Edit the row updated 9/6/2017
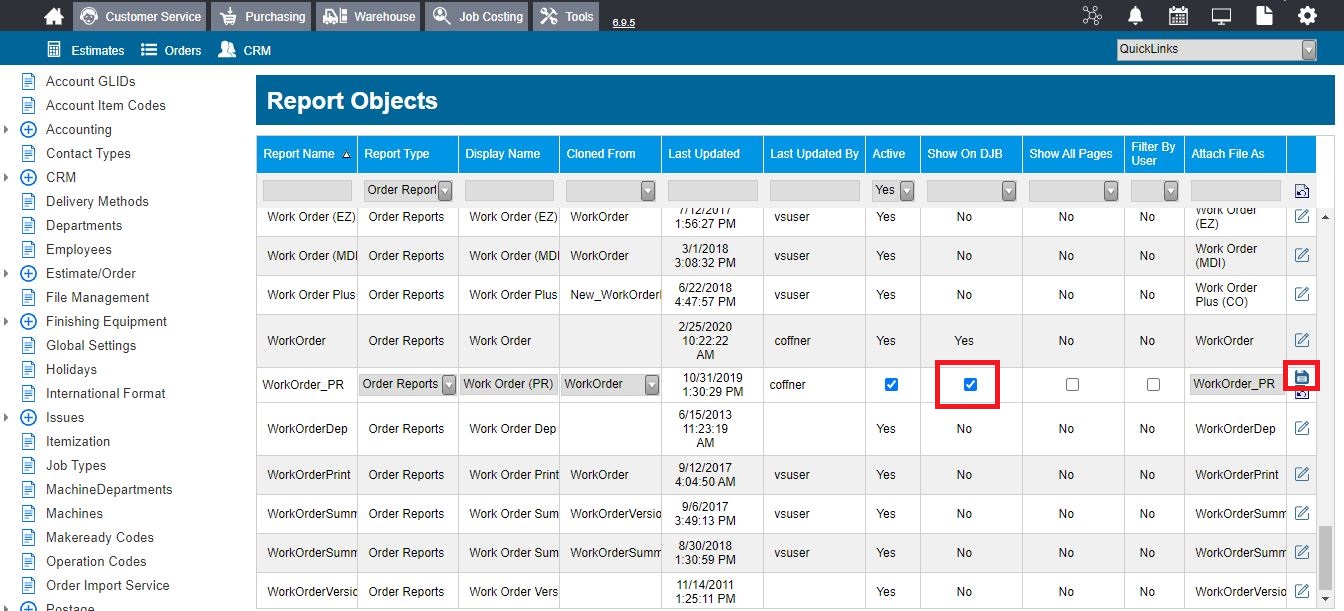 [x=1301, y=513]
